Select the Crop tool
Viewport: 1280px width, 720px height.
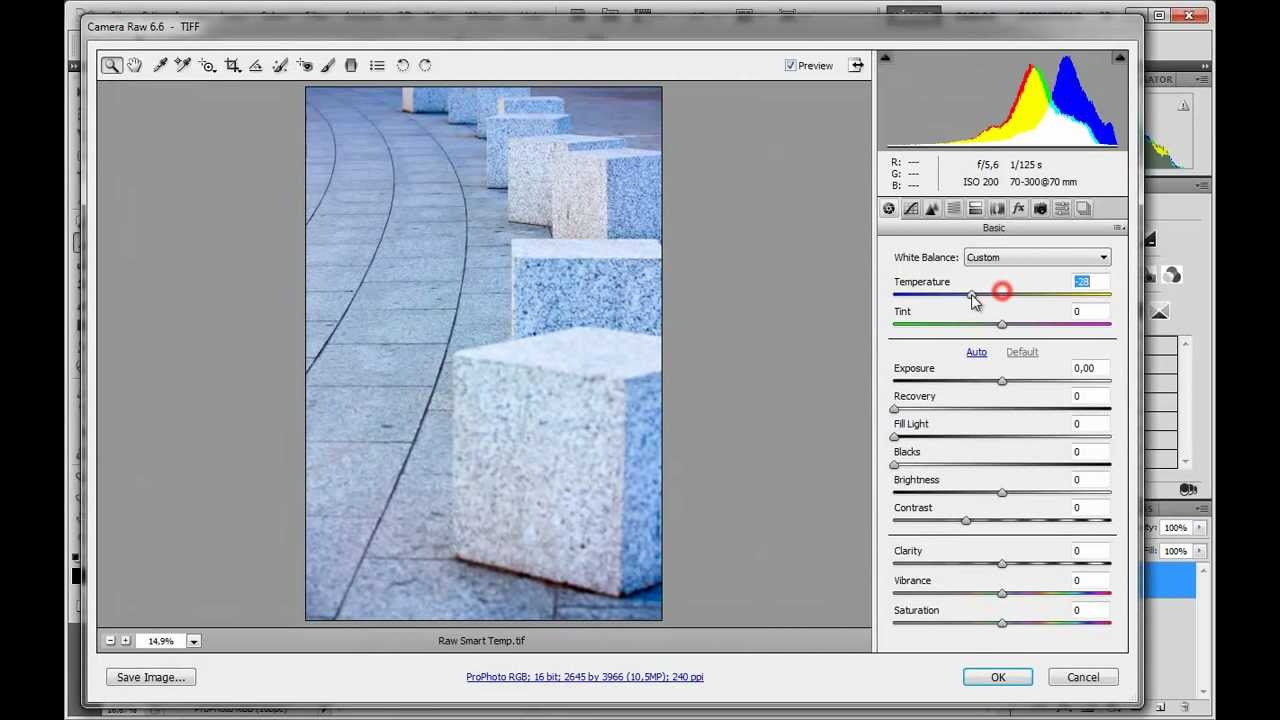coord(232,65)
